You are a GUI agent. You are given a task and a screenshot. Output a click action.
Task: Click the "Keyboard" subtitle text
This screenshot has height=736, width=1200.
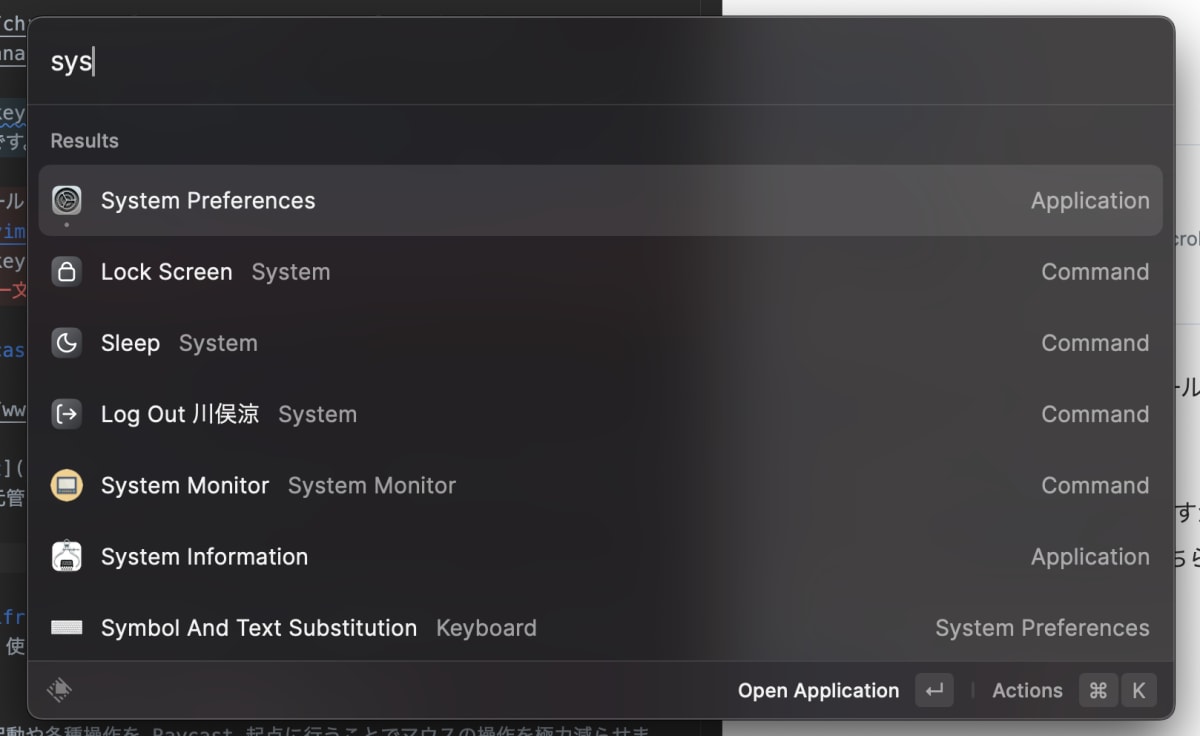tap(486, 628)
